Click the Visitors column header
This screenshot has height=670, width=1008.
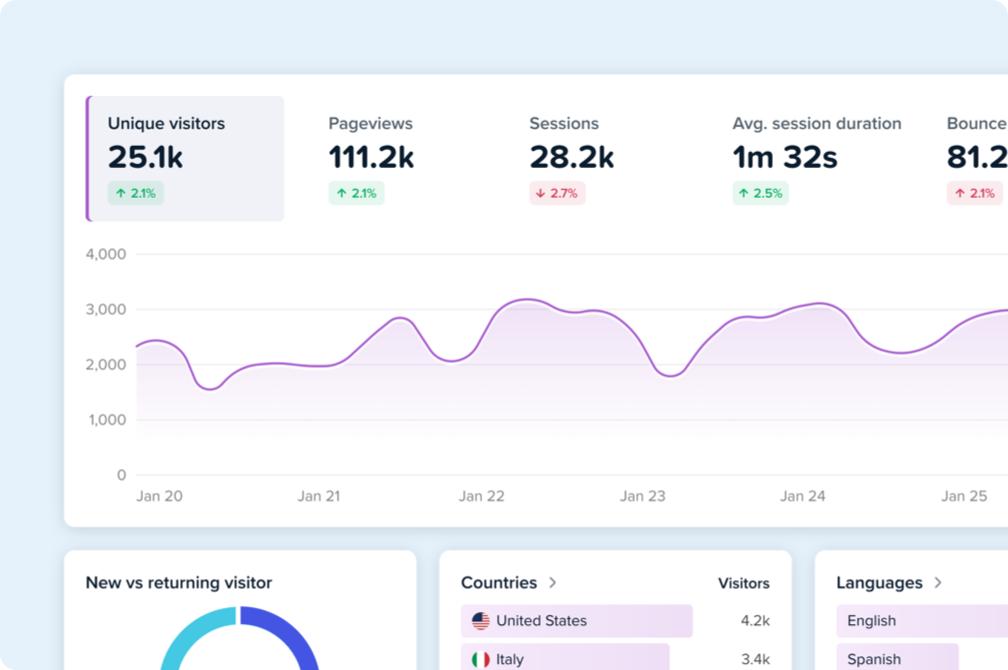[744, 582]
